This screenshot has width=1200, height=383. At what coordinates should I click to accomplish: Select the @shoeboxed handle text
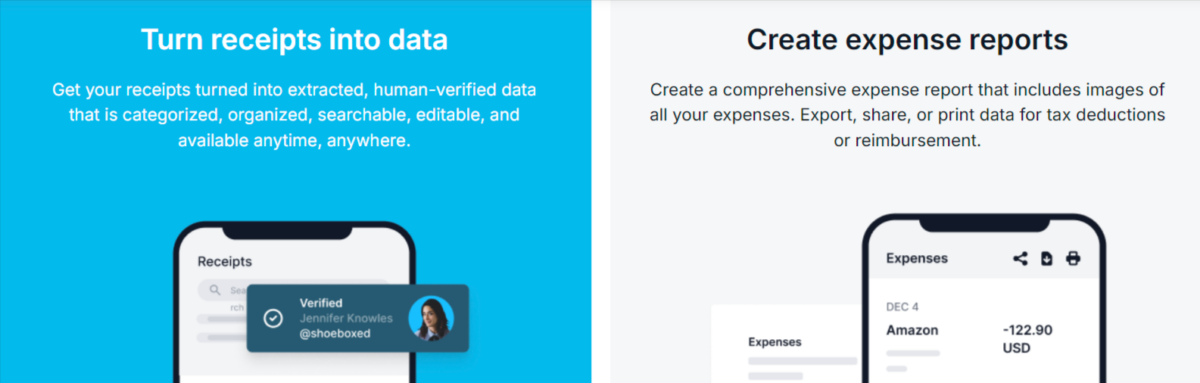click(x=334, y=333)
